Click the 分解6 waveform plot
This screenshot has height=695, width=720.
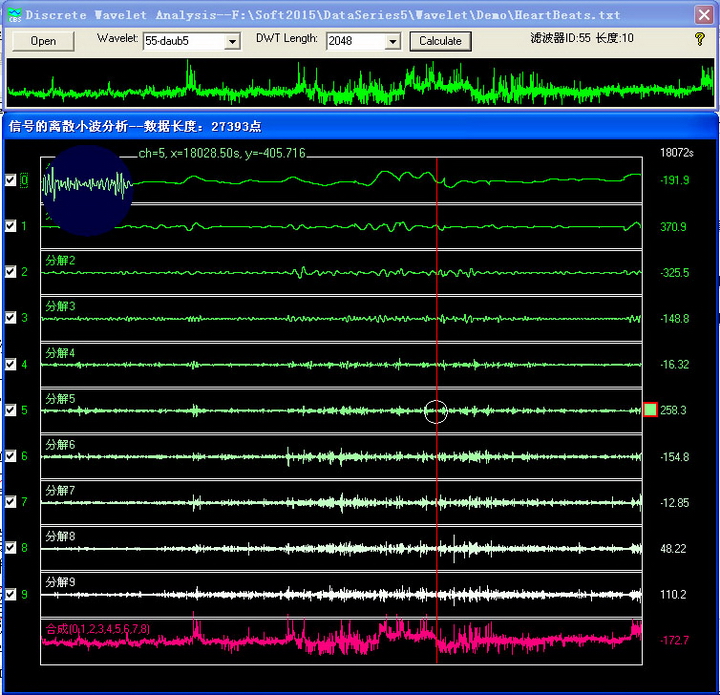tap(340, 457)
